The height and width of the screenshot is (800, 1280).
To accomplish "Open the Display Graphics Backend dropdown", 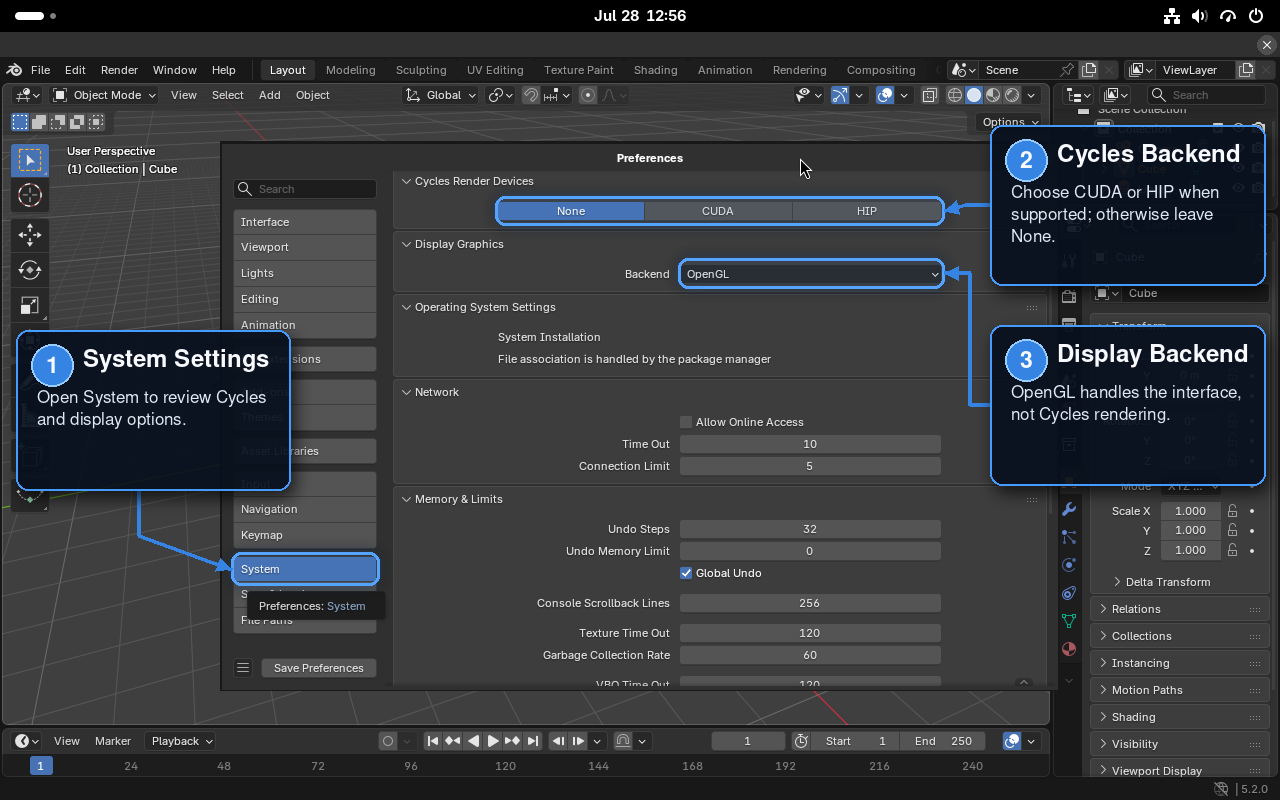I will tap(811, 274).
